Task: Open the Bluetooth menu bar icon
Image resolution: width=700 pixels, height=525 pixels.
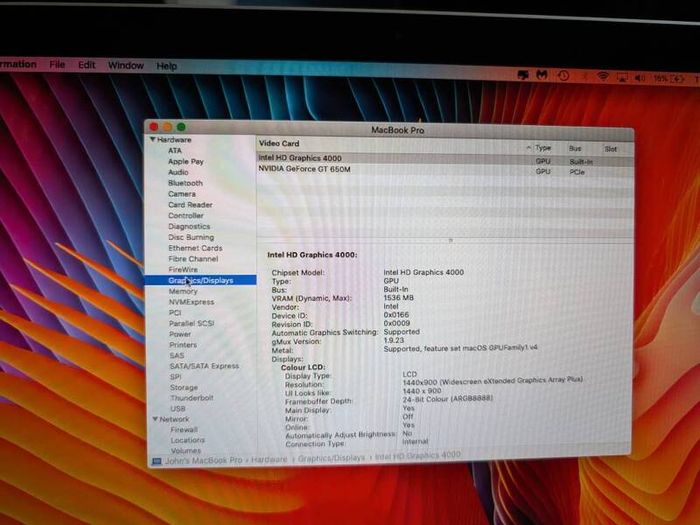Action: pyautogui.click(x=584, y=77)
